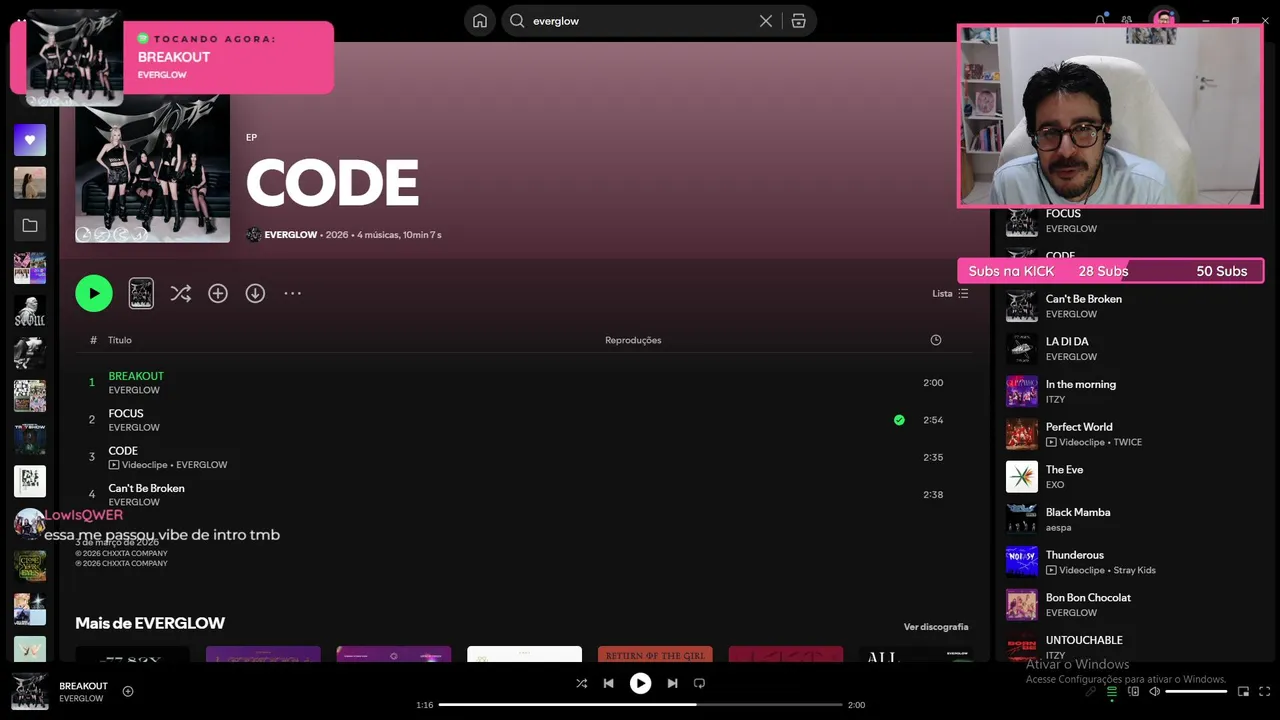This screenshot has width=1280, height=720.
Task: Open the notifications bell icon
Action: [x=1100, y=20]
